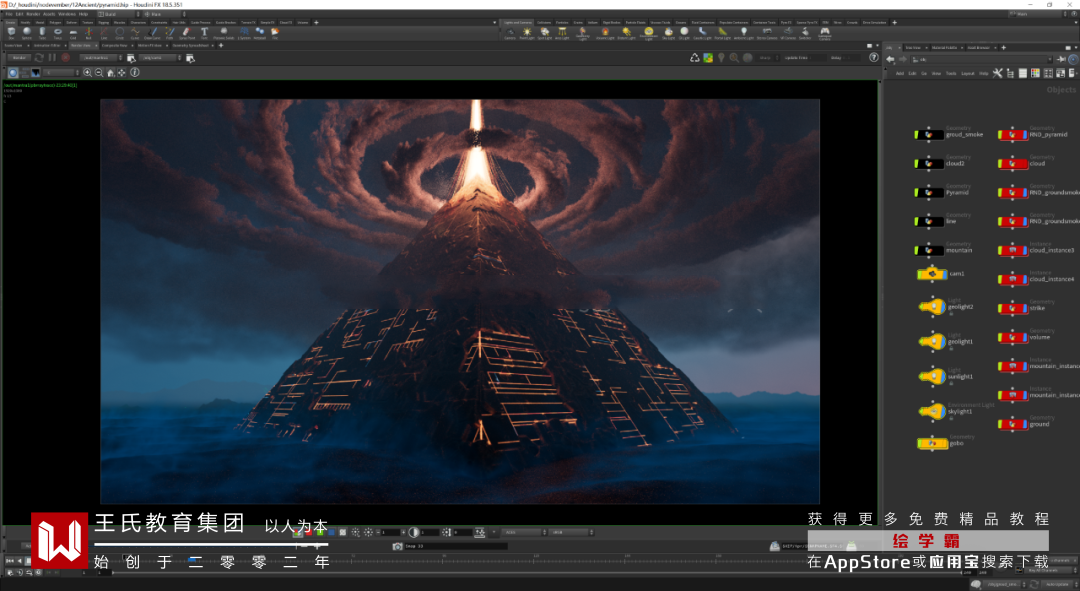The image size is (1080, 591).
Task: Select the Sphere shelf tool
Action: [27, 32]
